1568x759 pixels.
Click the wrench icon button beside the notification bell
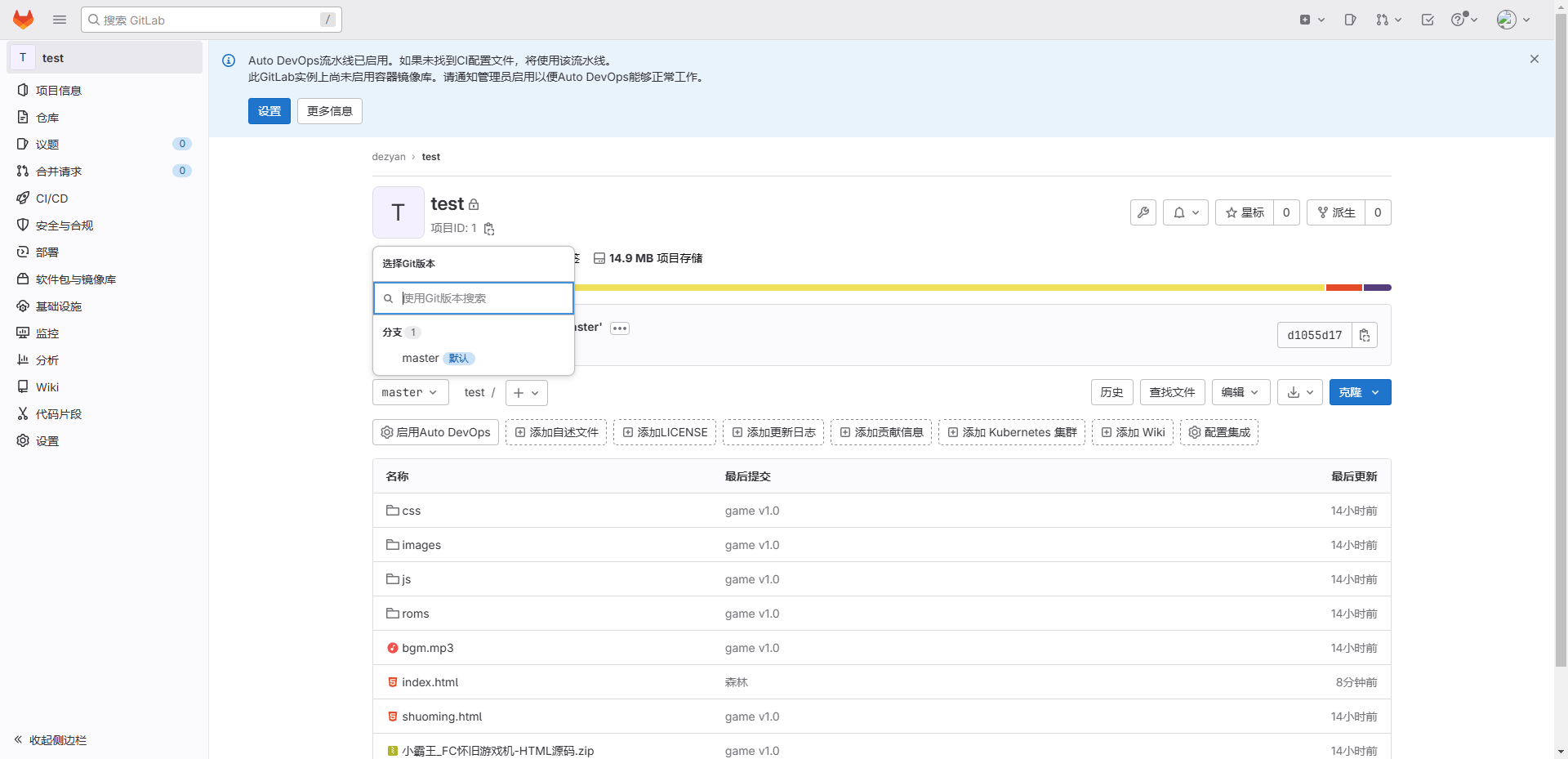(x=1143, y=212)
